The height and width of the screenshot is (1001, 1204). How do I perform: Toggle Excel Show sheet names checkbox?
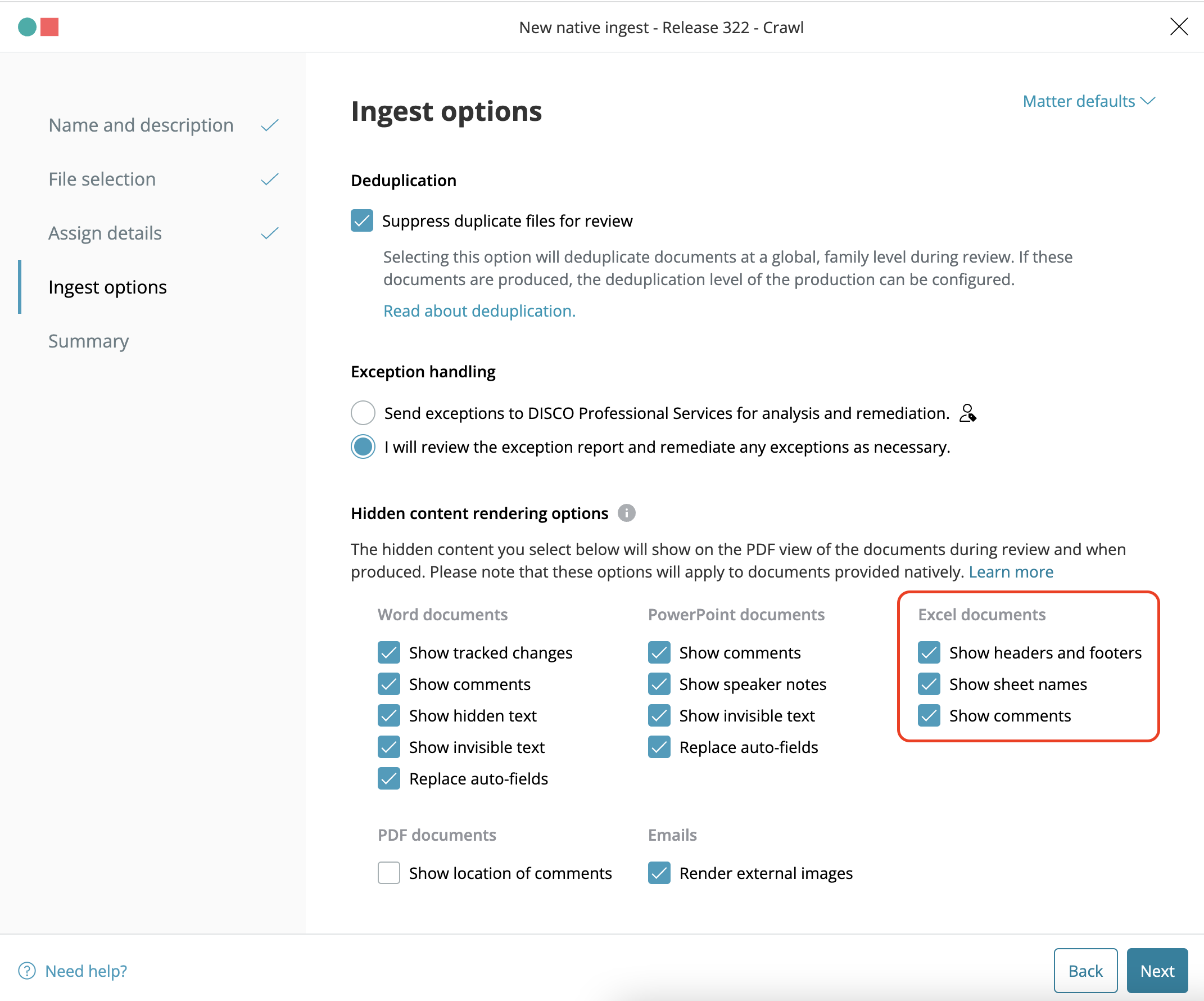coord(929,684)
